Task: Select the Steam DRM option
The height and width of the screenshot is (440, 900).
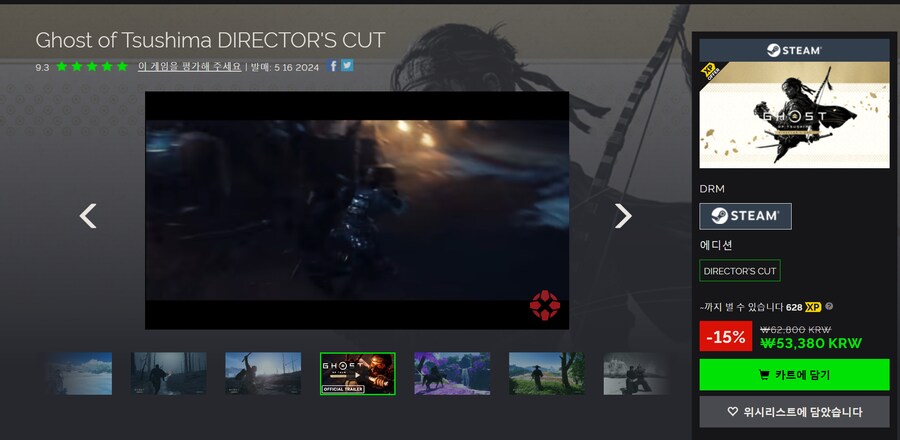Action: pyautogui.click(x=745, y=216)
